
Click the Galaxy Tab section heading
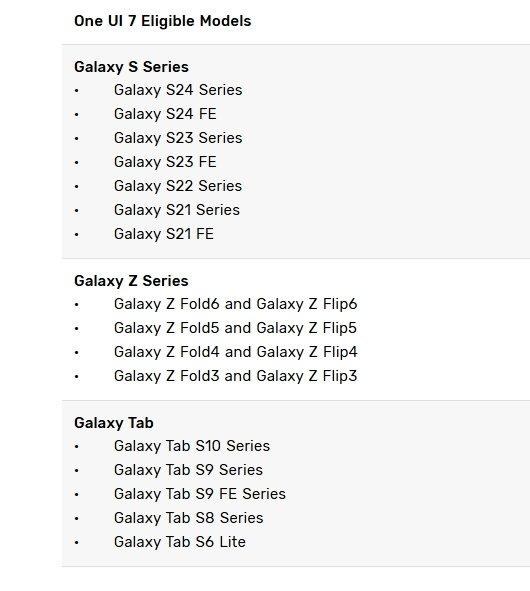(114, 423)
